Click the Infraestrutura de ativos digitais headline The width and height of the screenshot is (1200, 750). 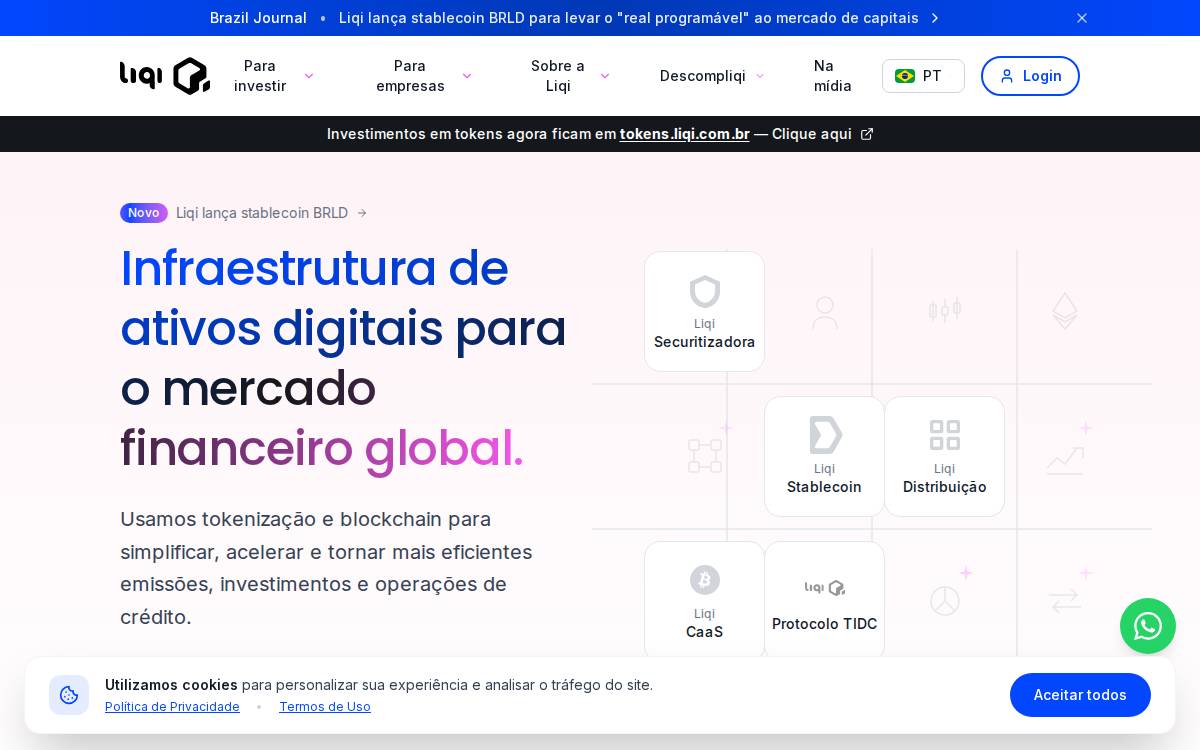click(343, 358)
